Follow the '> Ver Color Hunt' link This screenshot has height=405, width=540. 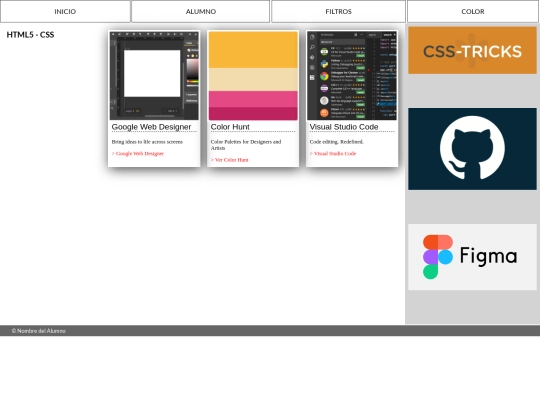point(229,160)
